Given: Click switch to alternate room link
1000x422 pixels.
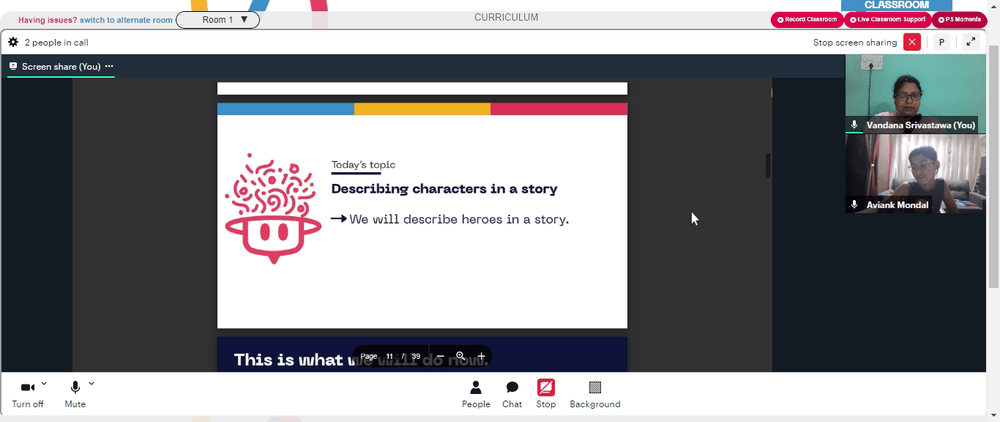Looking at the screenshot, I should (126, 20).
